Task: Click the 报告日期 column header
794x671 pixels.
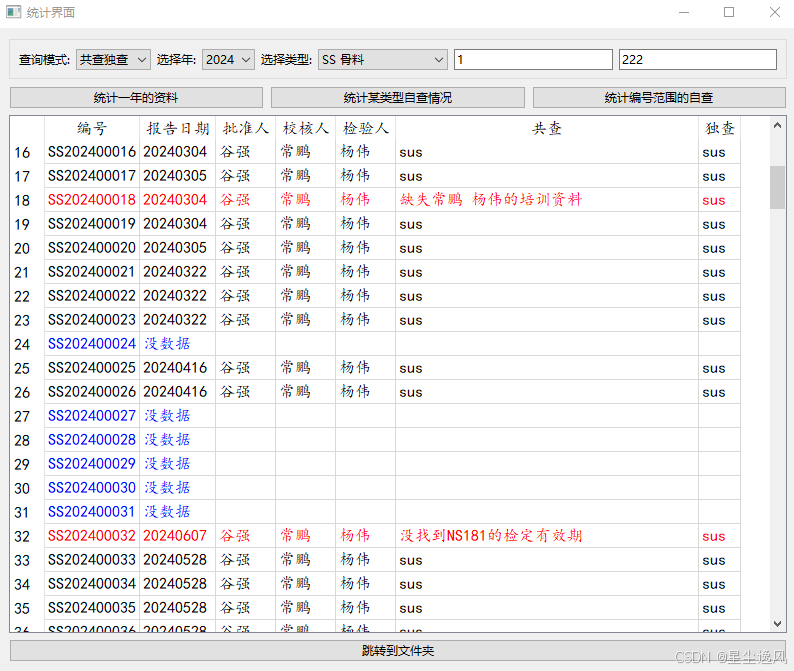Action: [178, 128]
